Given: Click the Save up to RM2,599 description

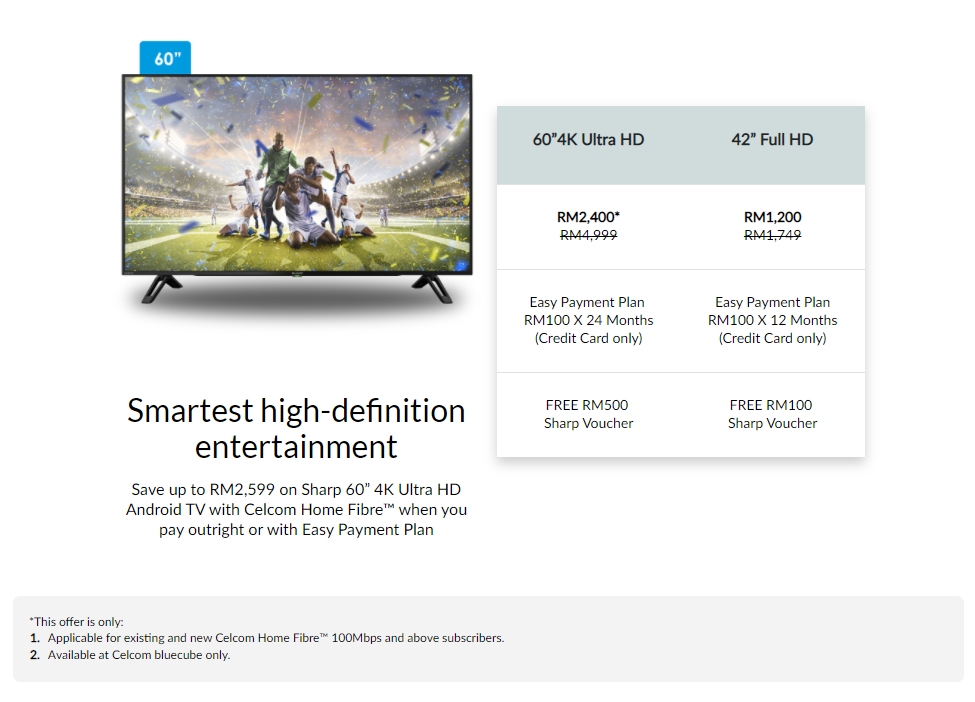Looking at the screenshot, I should tap(296, 510).
